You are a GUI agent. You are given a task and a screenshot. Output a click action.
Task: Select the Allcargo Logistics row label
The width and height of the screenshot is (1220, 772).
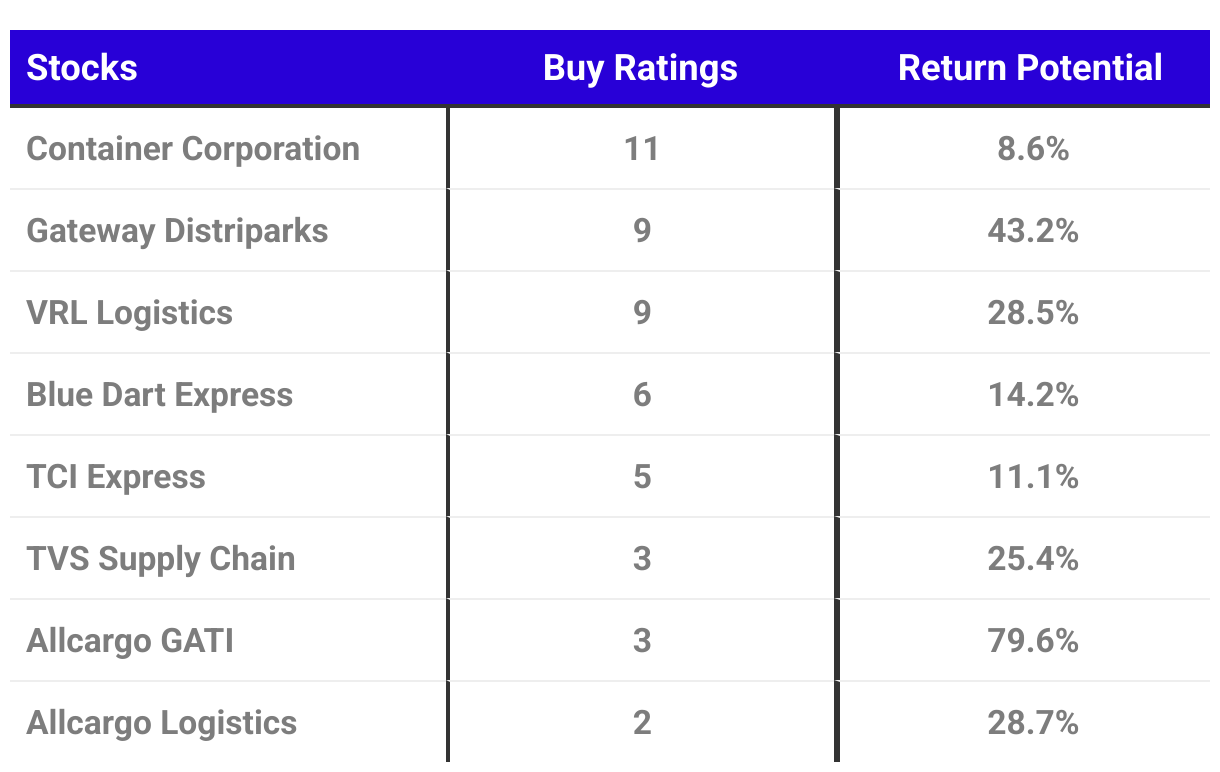(x=162, y=723)
